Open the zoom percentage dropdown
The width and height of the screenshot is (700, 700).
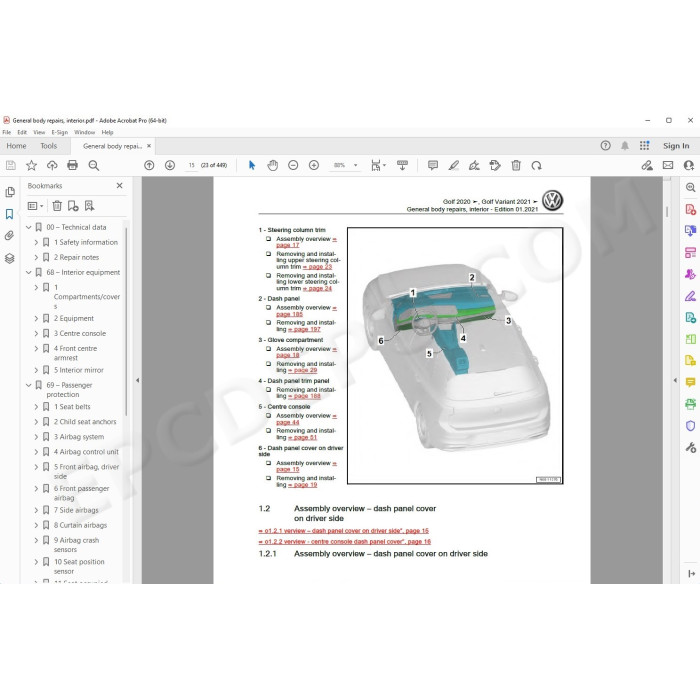(x=356, y=166)
